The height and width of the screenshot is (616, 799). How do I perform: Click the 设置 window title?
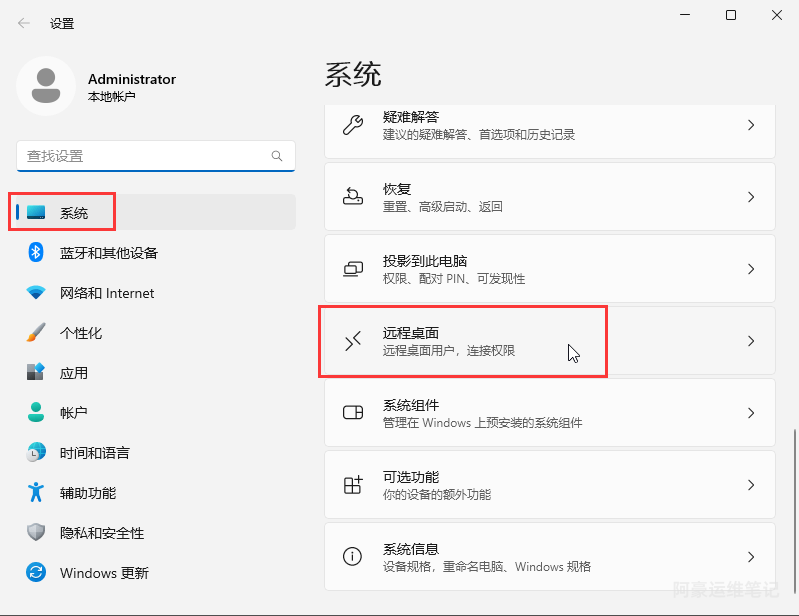(x=62, y=23)
